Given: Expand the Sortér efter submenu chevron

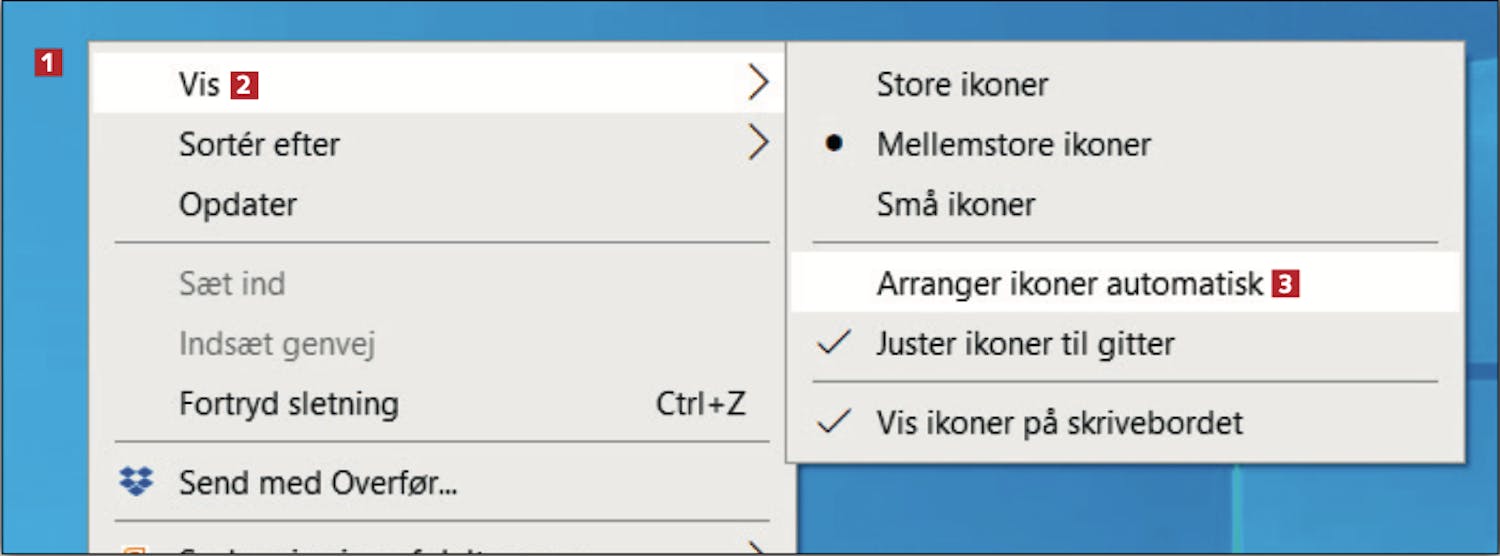Looking at the screenshot, I should pos(759,144).
